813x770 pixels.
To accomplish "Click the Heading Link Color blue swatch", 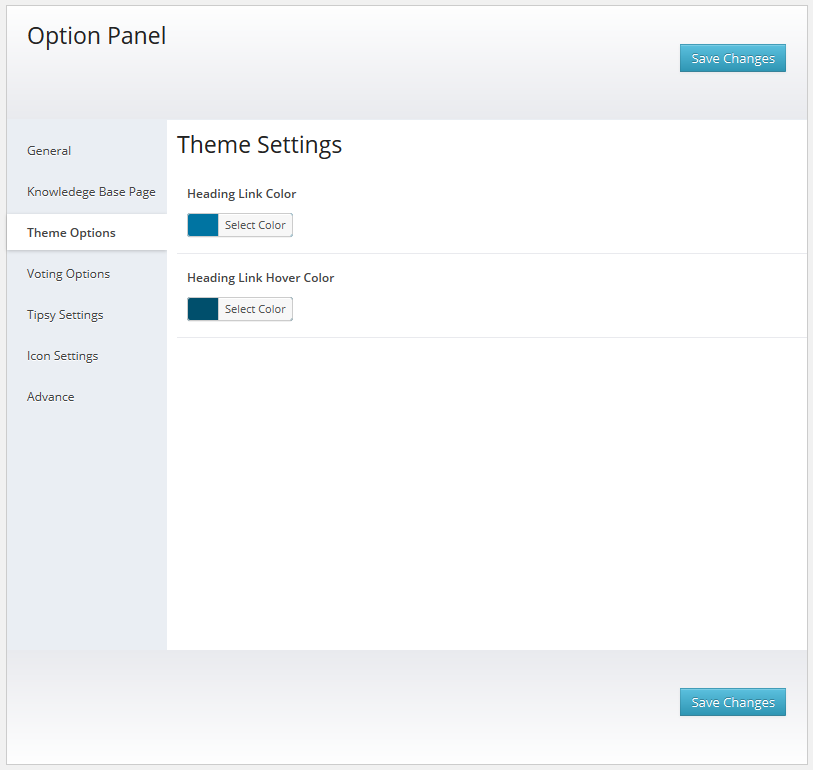I will click(x=203, y=225).
